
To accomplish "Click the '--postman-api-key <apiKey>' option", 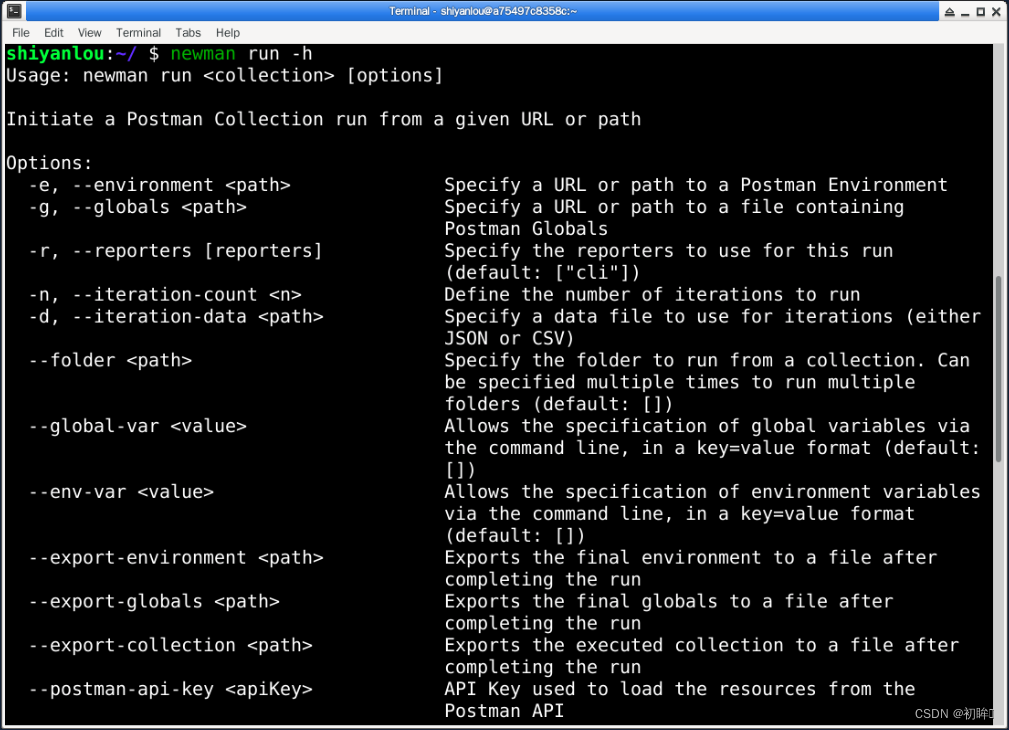I will [x=171, y=689].
